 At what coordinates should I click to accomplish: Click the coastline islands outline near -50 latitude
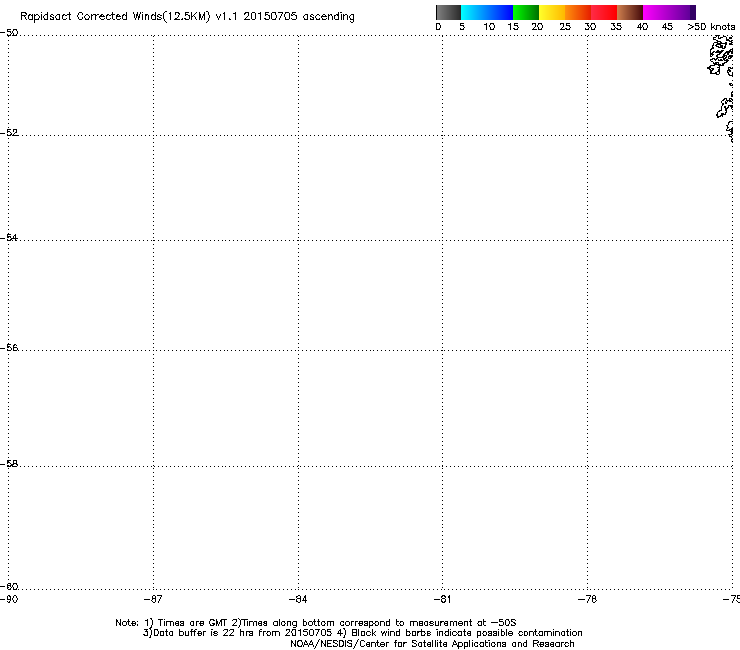pos(722,56)
